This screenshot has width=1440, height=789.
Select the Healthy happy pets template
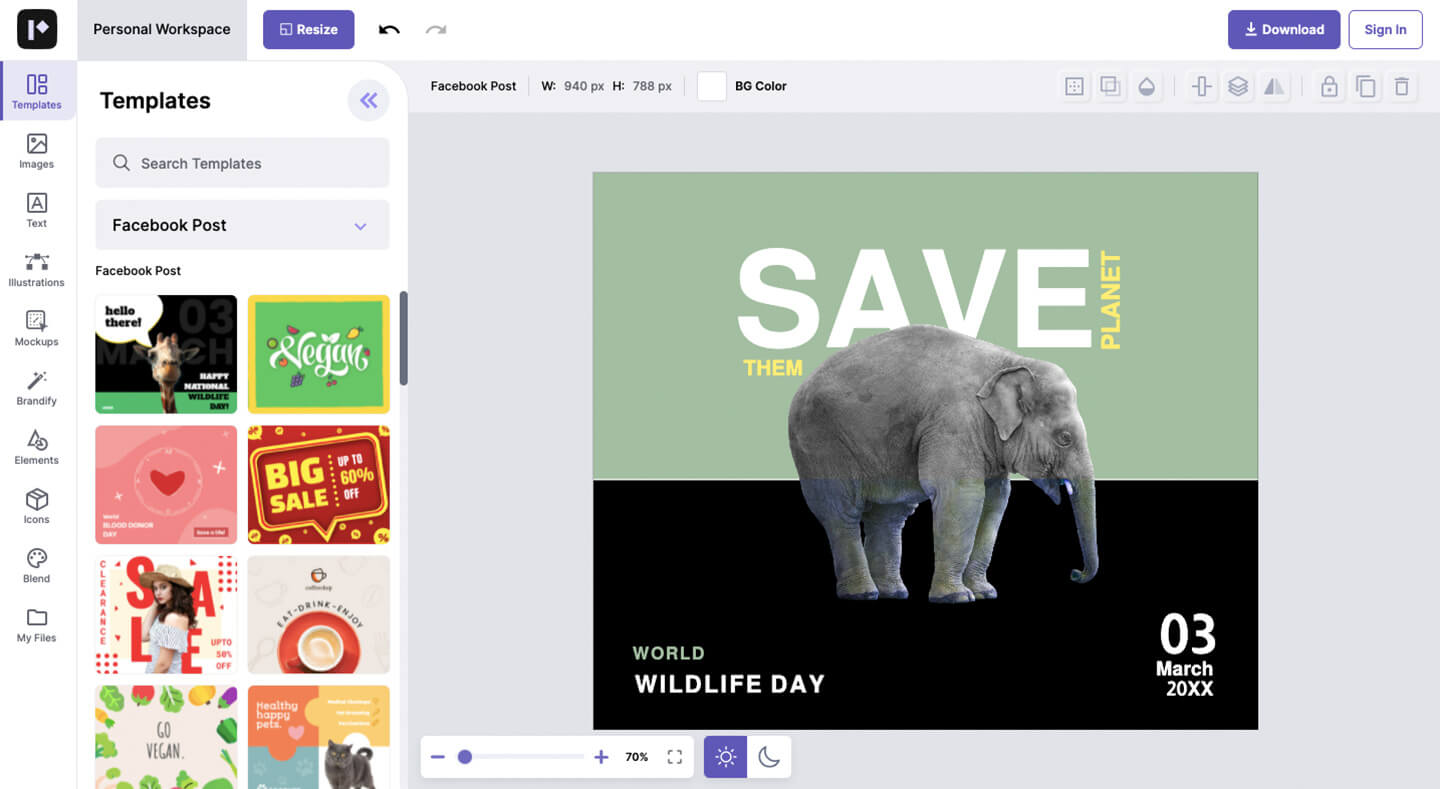point(319,737)
